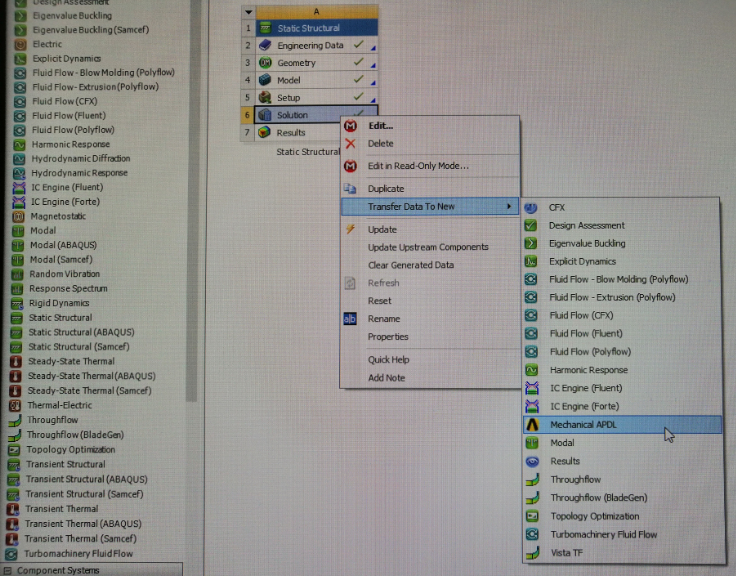Click the Results cell icon in row 7
Viewport: 736px width, 576px height.
(x=265, y=132)
